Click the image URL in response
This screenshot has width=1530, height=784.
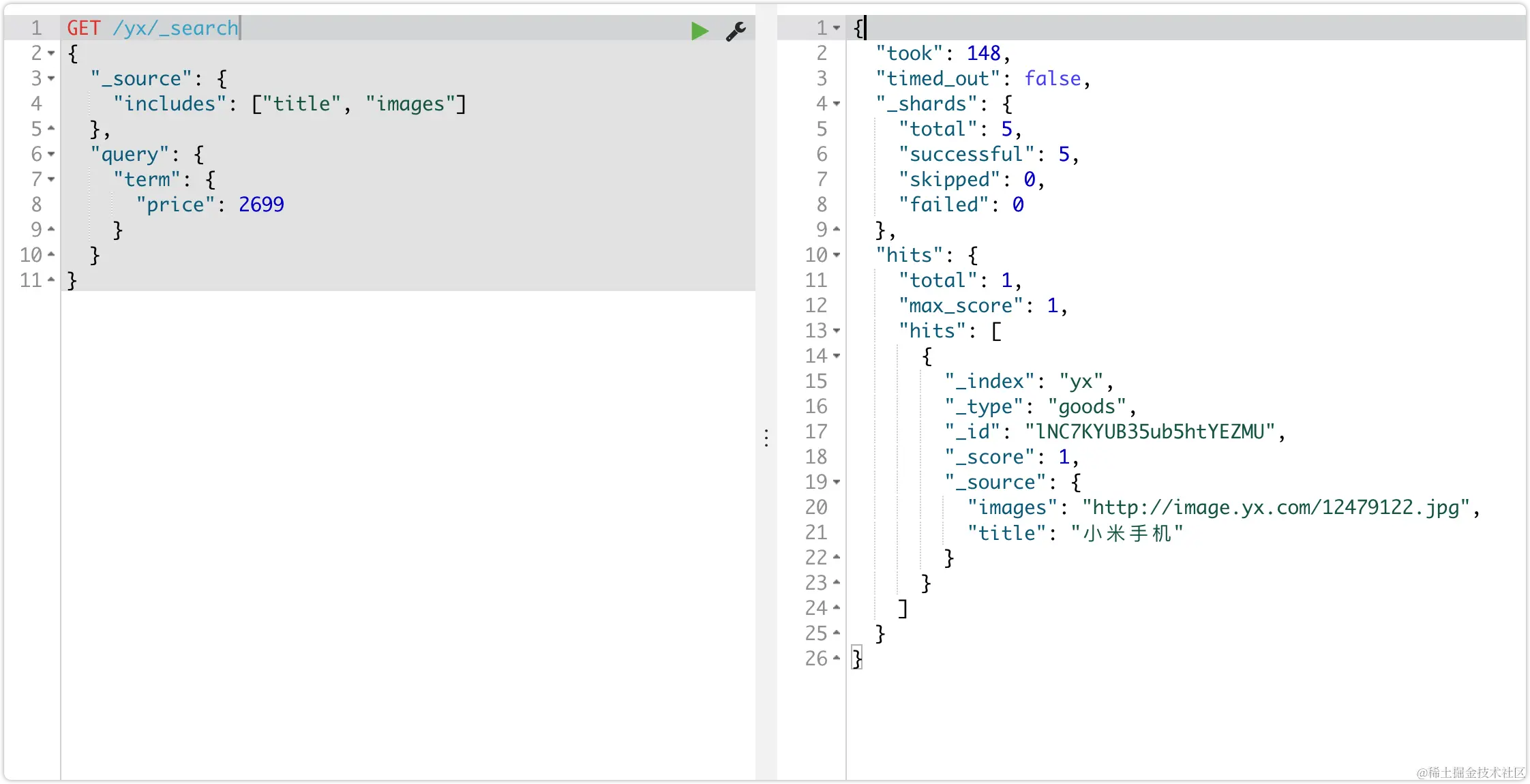[1275, 507]
